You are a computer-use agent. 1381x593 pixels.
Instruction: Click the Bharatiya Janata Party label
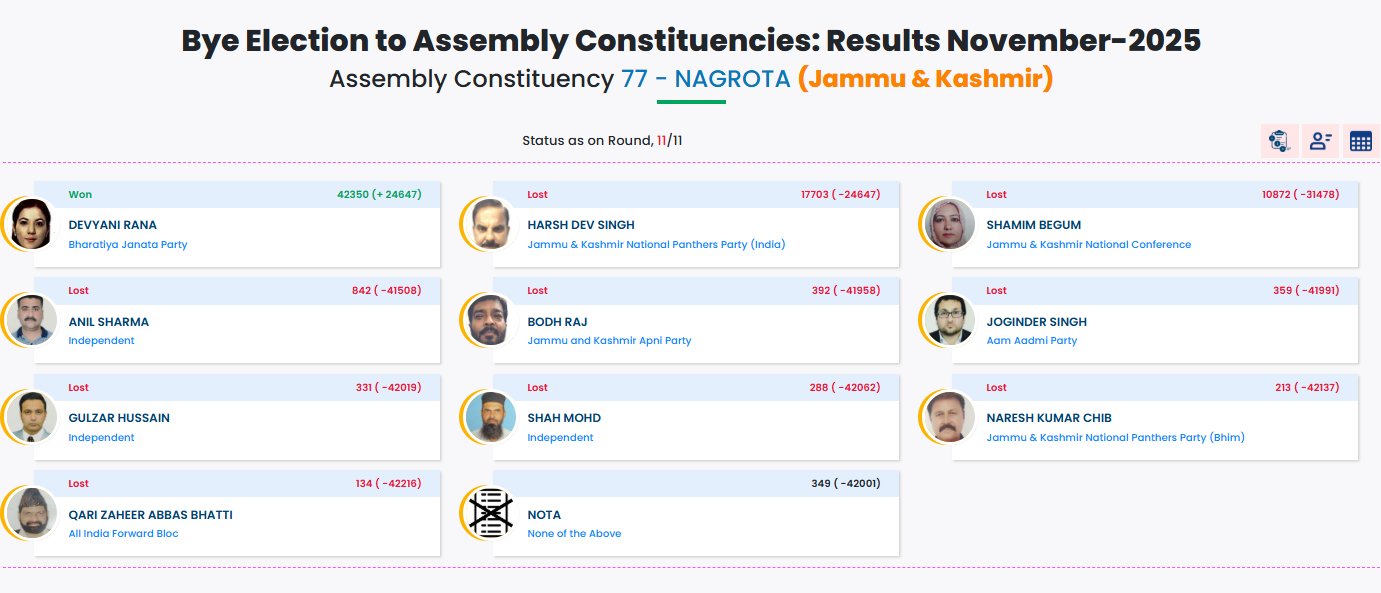pyautogui.click(x=127, y=244)
